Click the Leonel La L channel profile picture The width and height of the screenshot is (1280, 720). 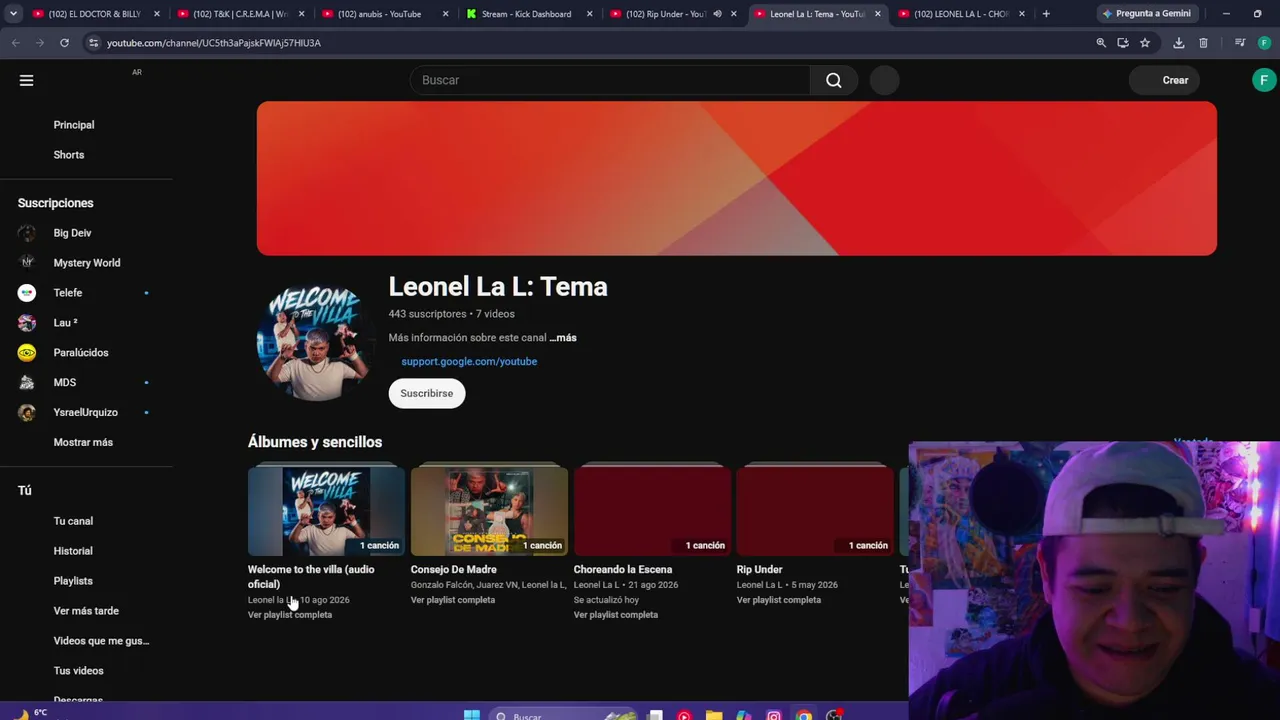pyautogui.click(x=316, y=341)
